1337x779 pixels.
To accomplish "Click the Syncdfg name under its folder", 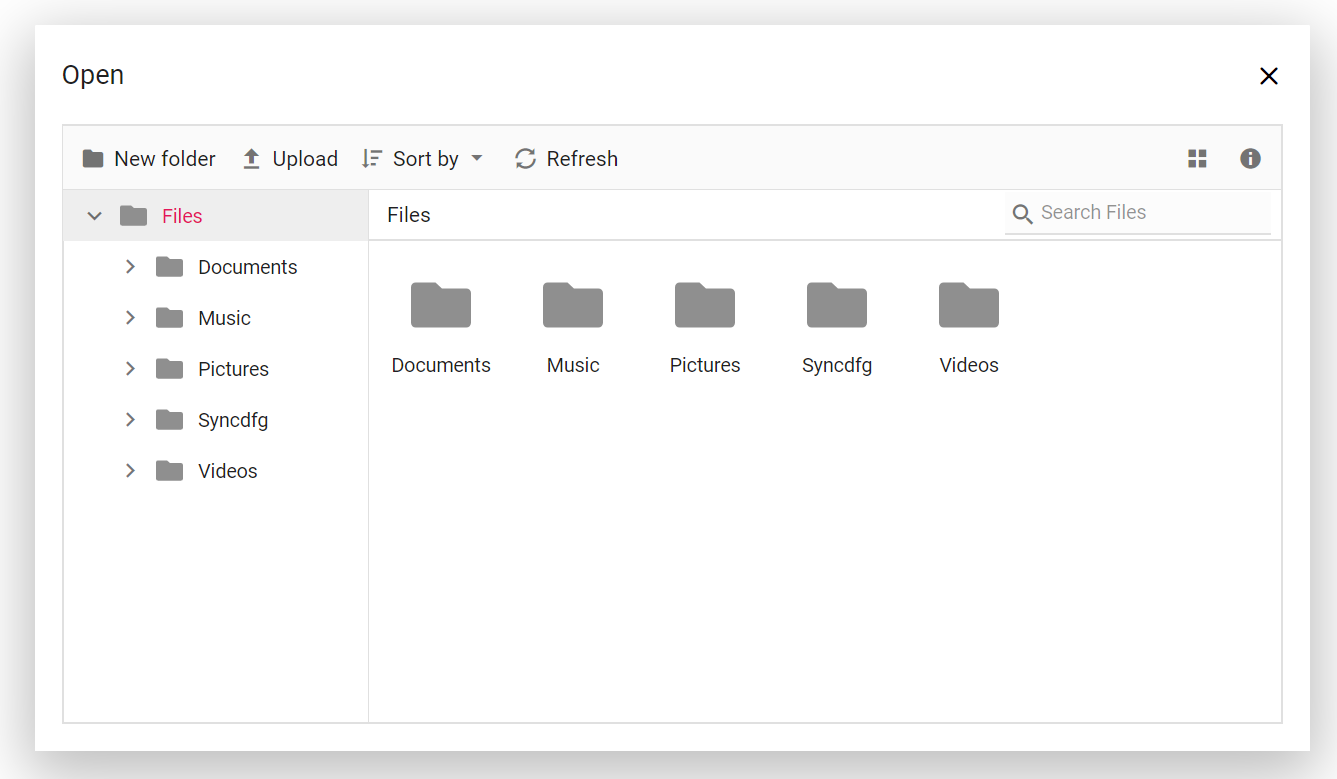I will click(837, 366).
